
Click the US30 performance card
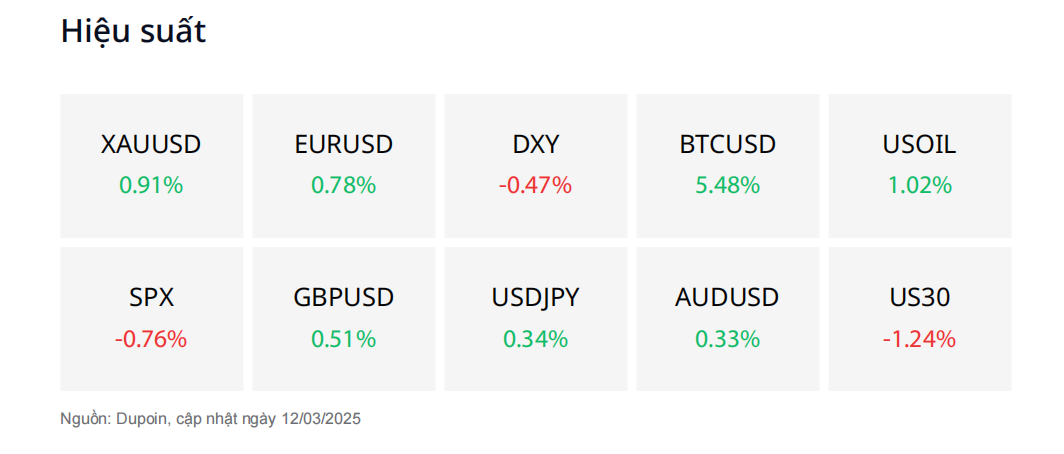[x=919, y=319]
